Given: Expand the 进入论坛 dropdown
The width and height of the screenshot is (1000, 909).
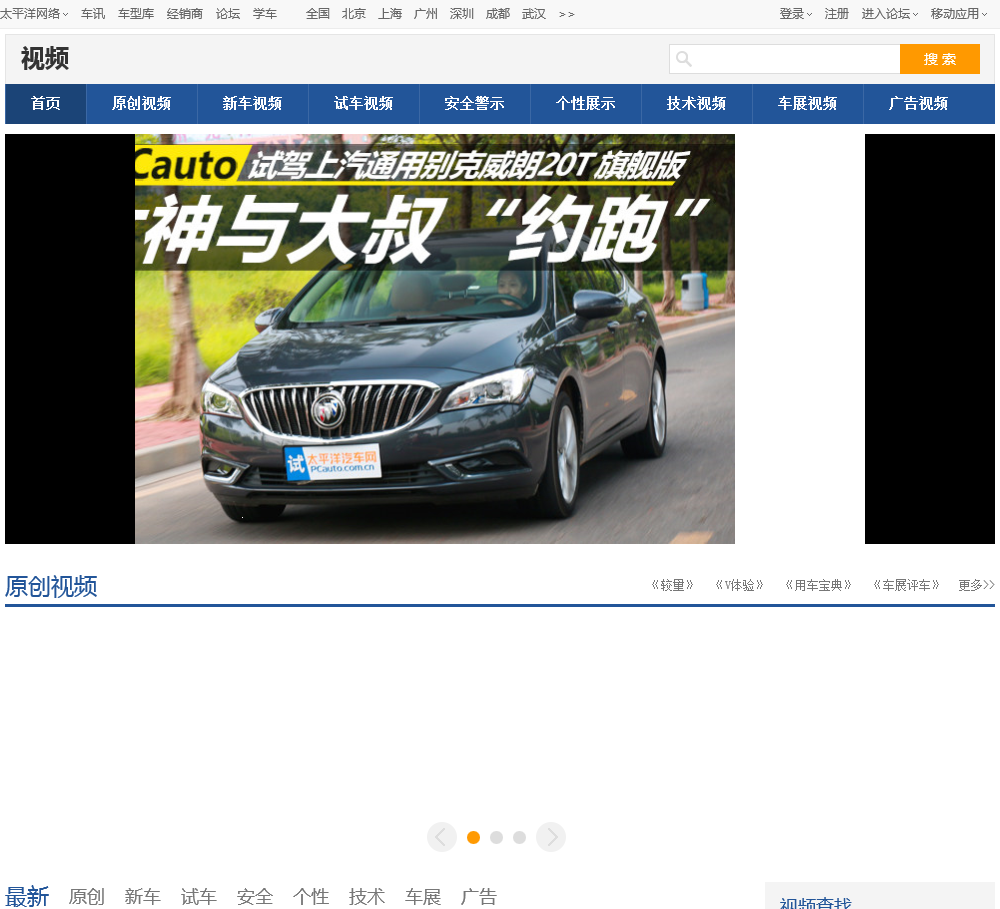Looking at the screenshot, I should (890, 13).
